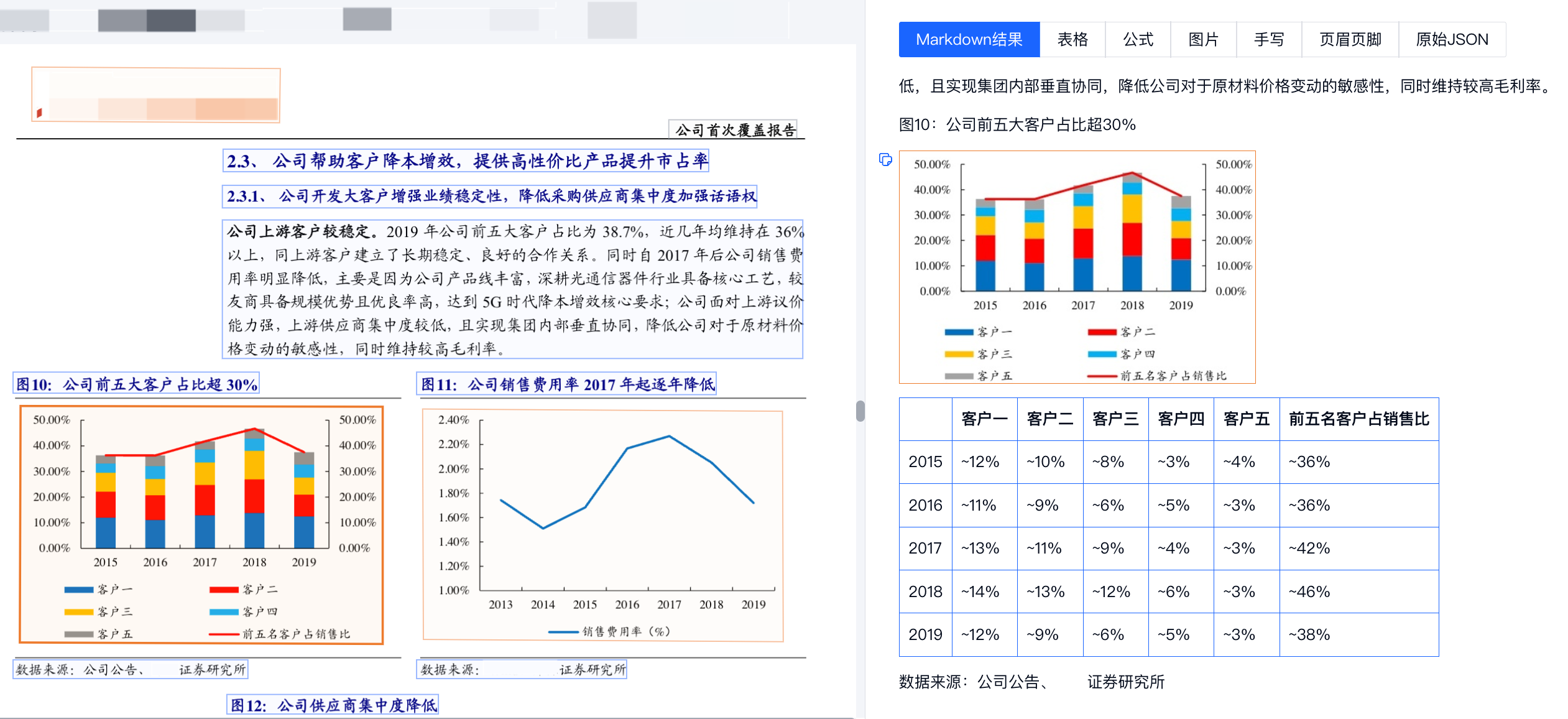Switch to the Markdown结果 tab
This screenshot has height=719, width=1568.
pyautogui.click(x=969, y=40)
